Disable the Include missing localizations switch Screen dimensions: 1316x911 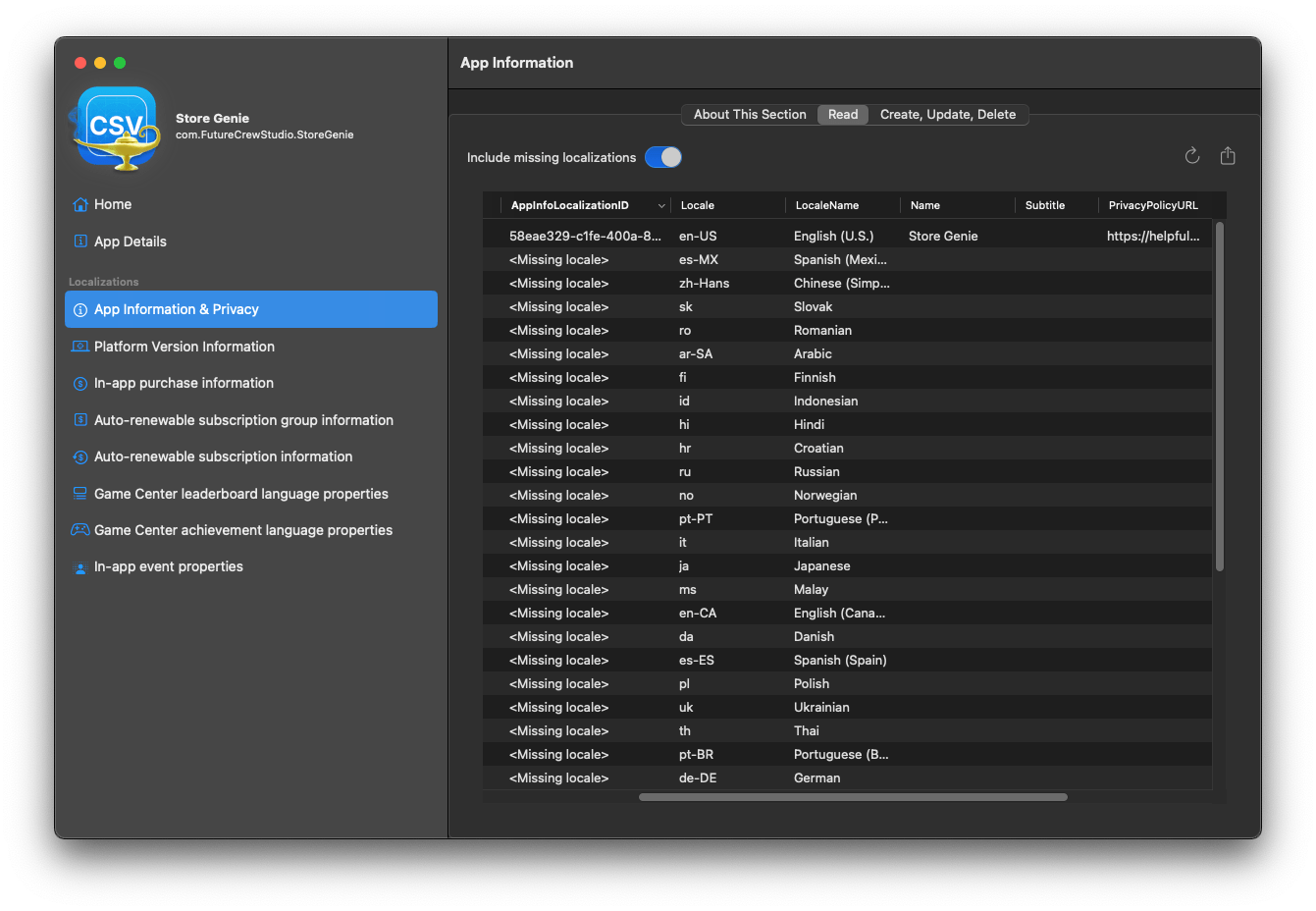pos(663,157)
